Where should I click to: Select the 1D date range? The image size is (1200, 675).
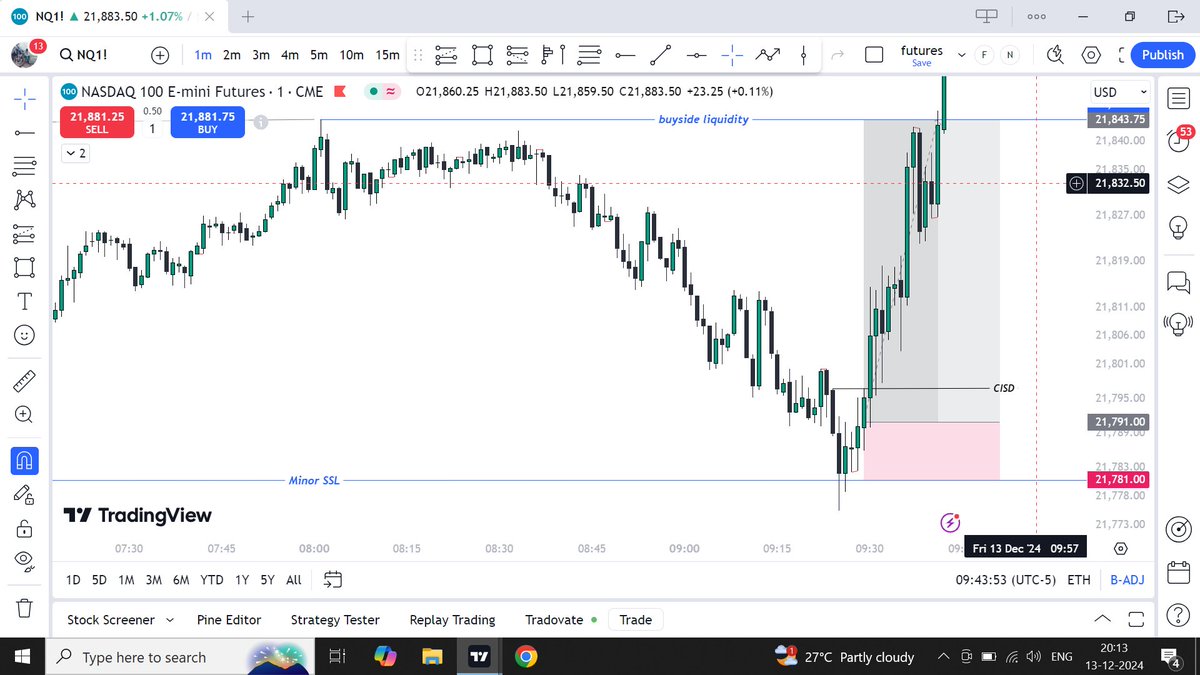pyautogui.click(x=73, y=580)
